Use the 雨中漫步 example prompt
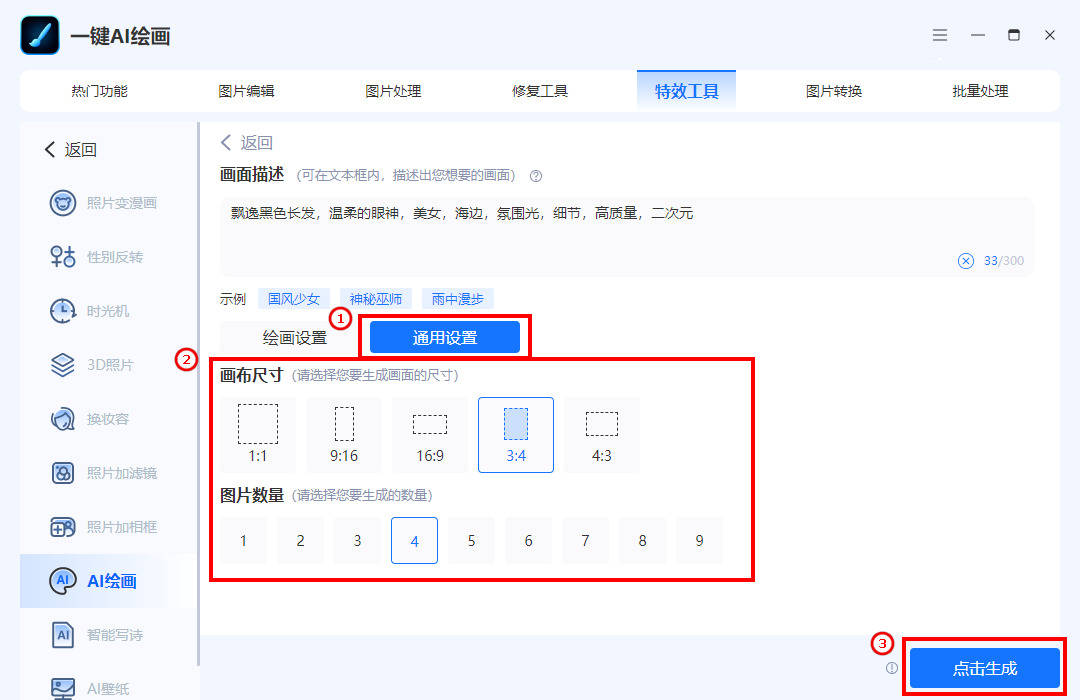Image resolution: width=1080 pixels, height=700 pixels. 458,299
